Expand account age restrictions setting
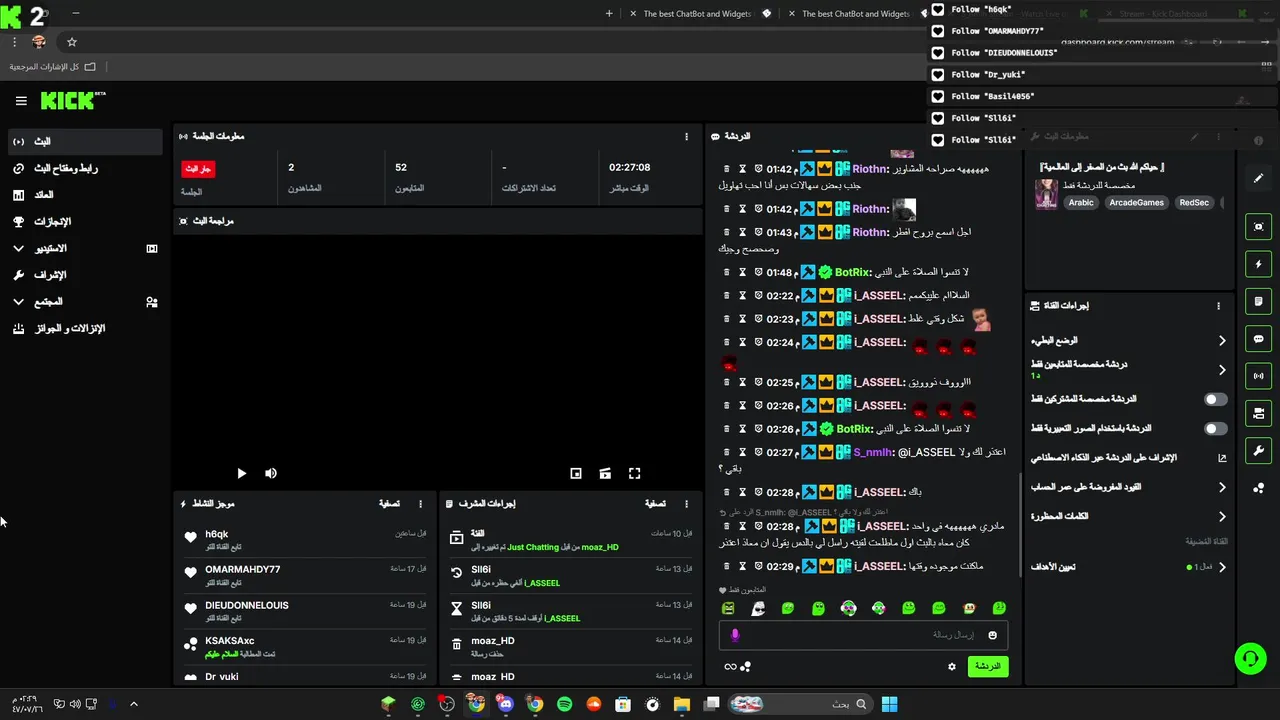 (x=1222, y=487)
